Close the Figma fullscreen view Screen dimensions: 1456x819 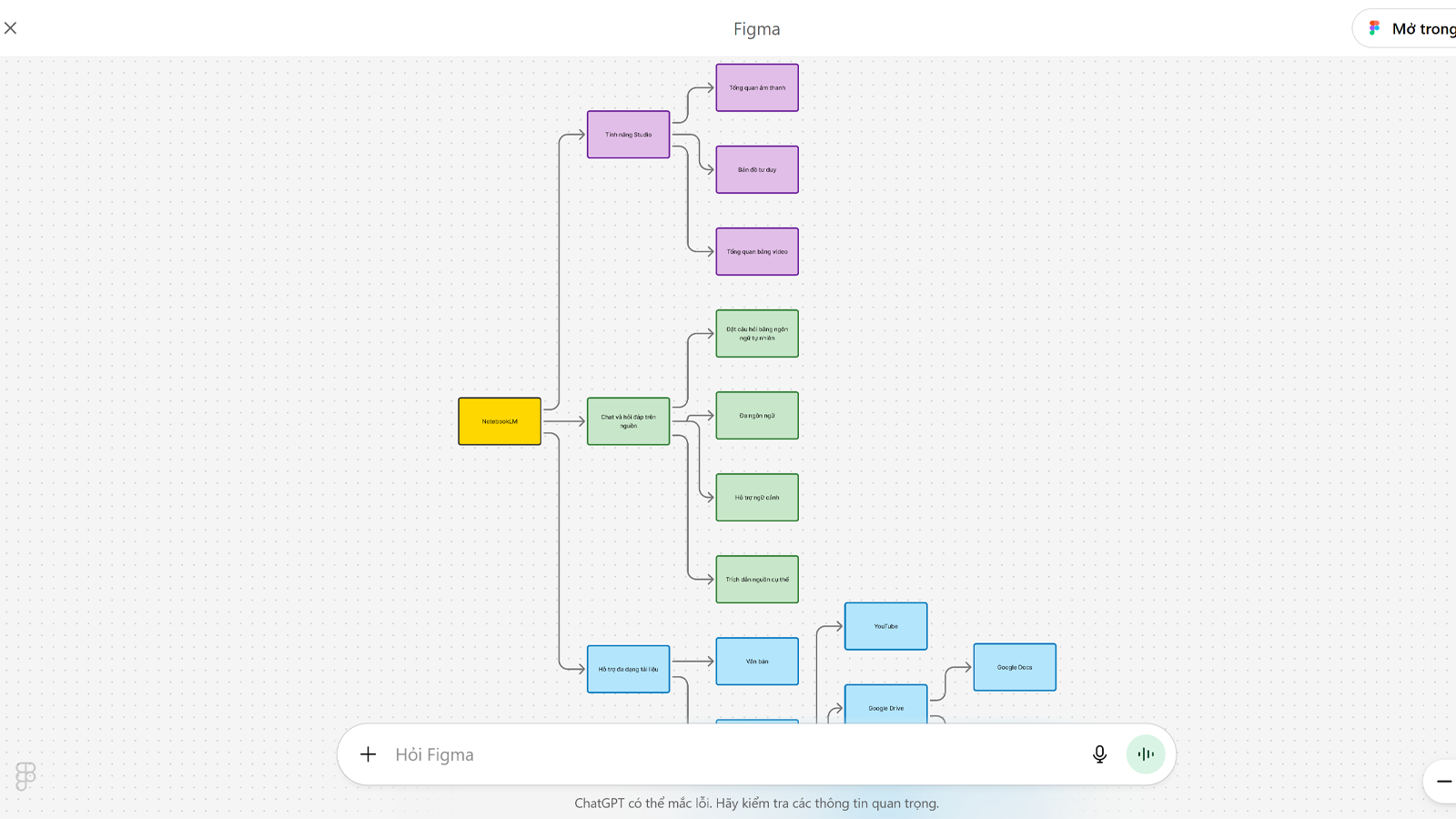pos(11,28)
